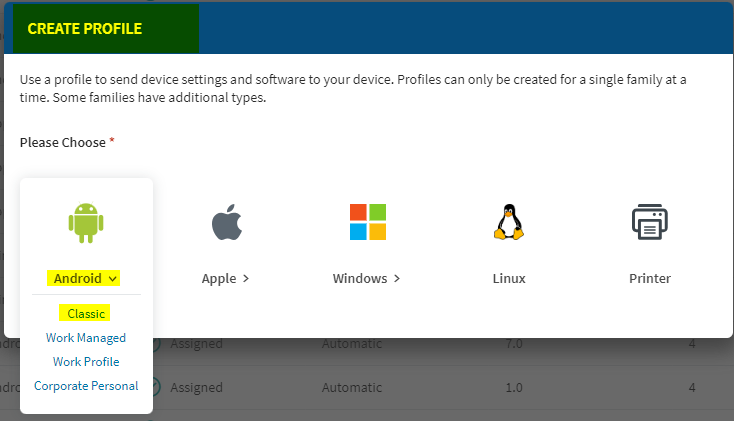Click the Apple text label
Image resolution: width=734 pixels, height=421 pixels.
(x=219, y=279)
